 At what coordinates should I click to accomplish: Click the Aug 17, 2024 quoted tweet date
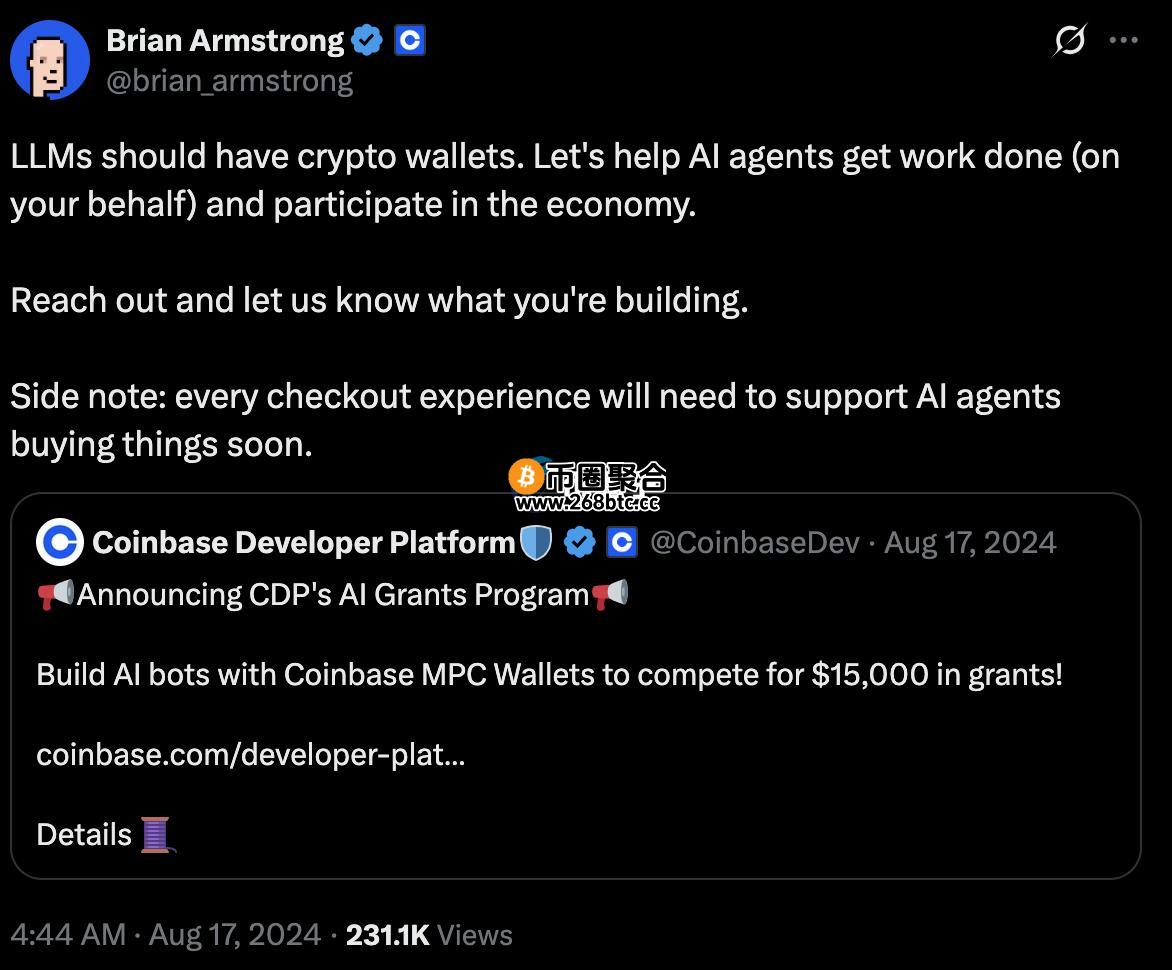coord(970,543)
